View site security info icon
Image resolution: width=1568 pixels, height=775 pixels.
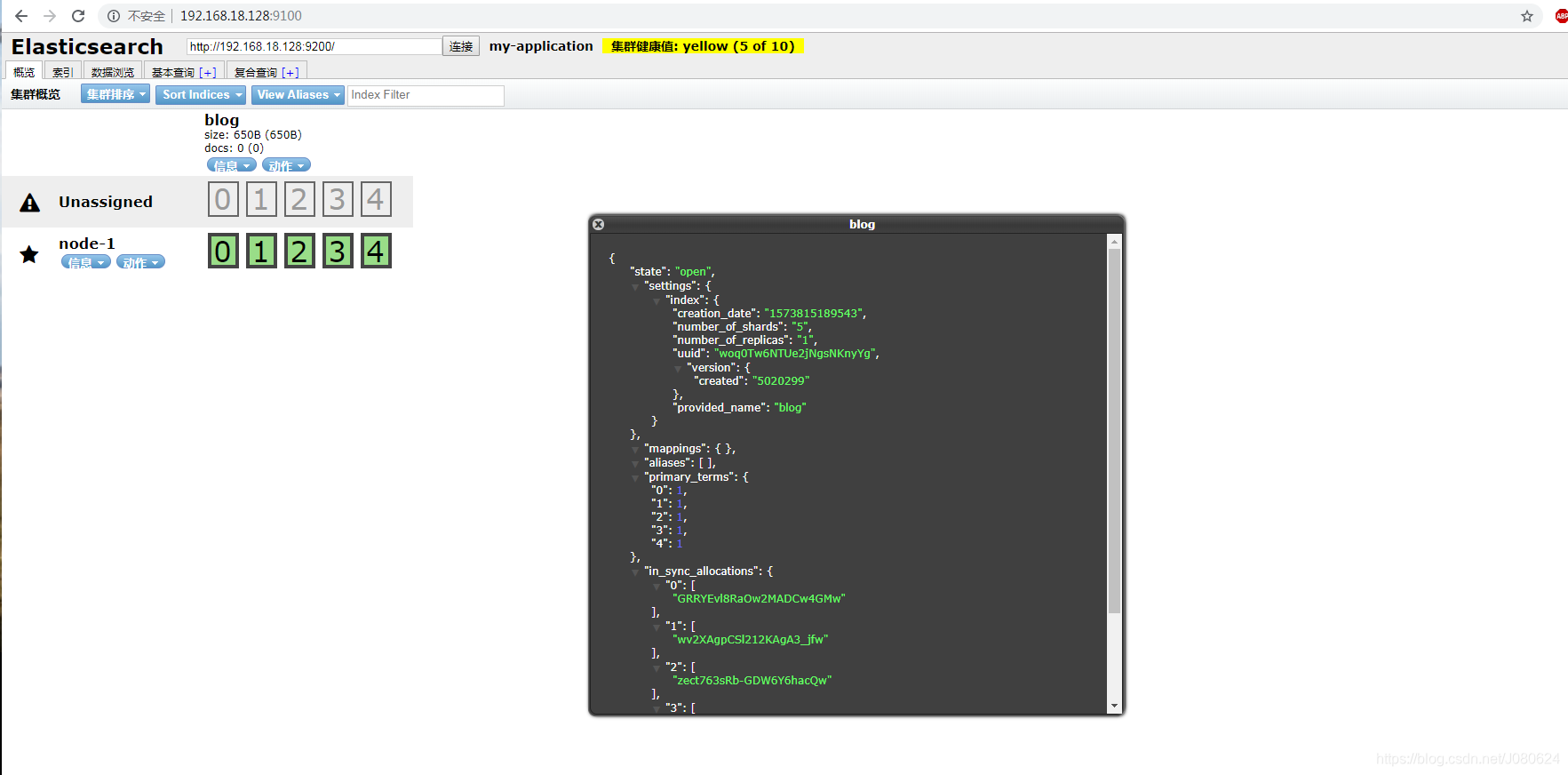(114, 16)
